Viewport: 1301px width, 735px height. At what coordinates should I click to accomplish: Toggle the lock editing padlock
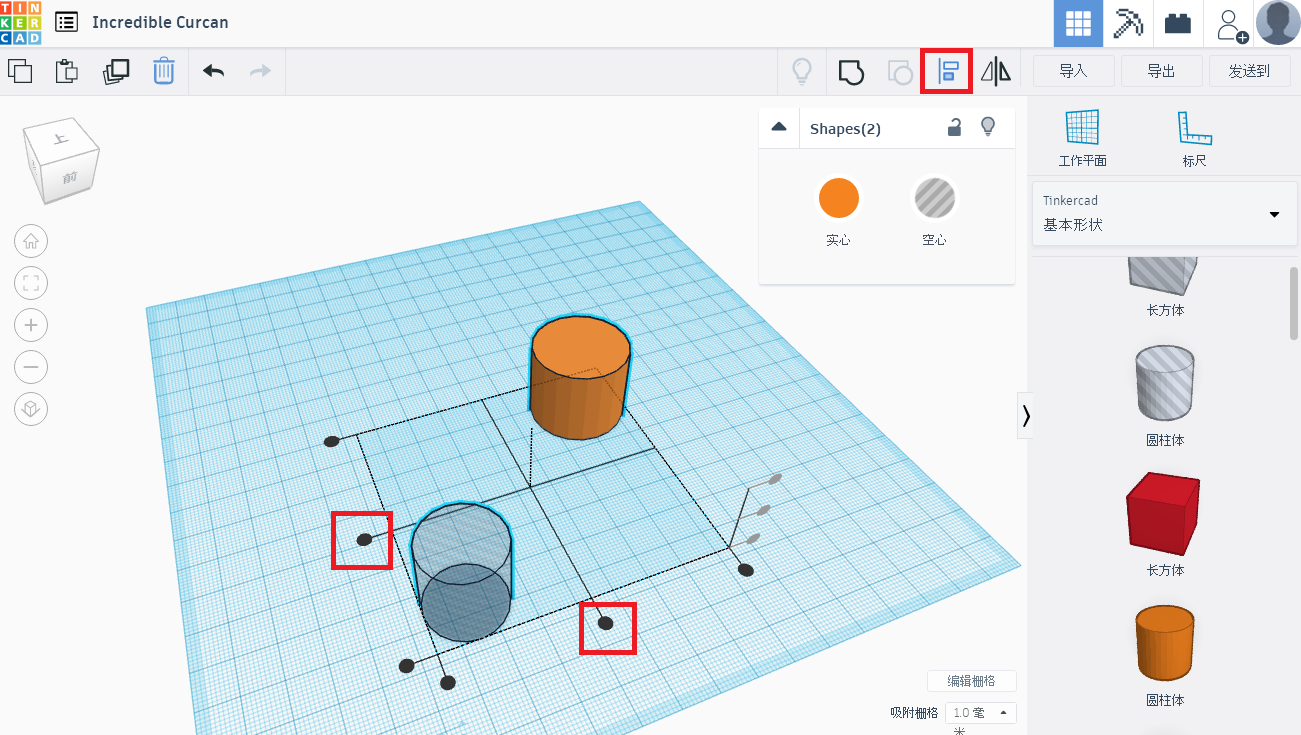(x=955, y=127)
